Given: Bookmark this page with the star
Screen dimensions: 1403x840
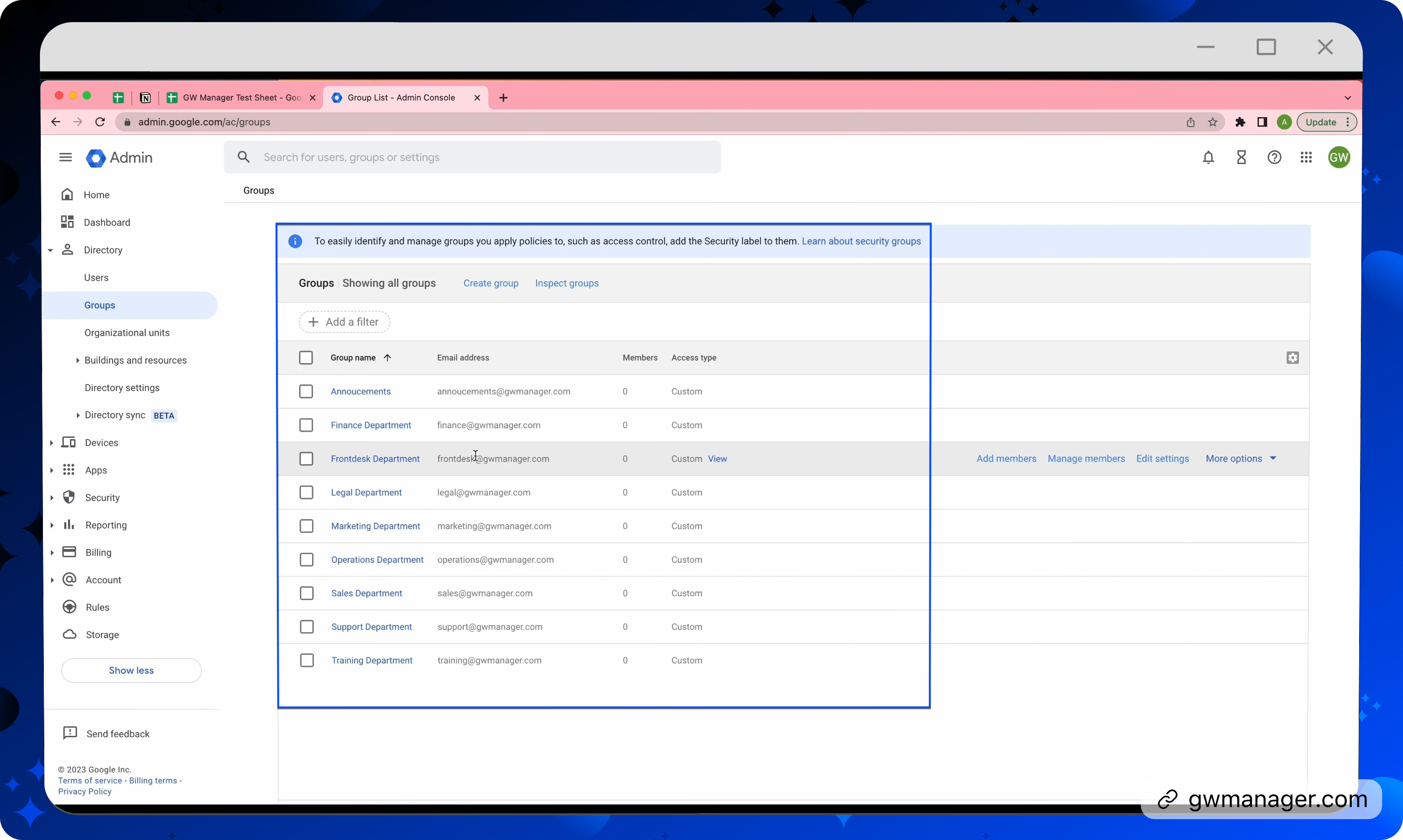Looking at the screenshot, I should coord(1213,121).
